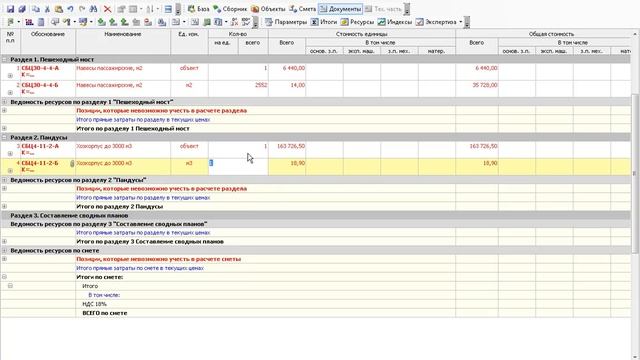Expand Итого по разделу 1 Пешеходный мост
Viewport: 640px width, 360px height.
pos(4,128)
